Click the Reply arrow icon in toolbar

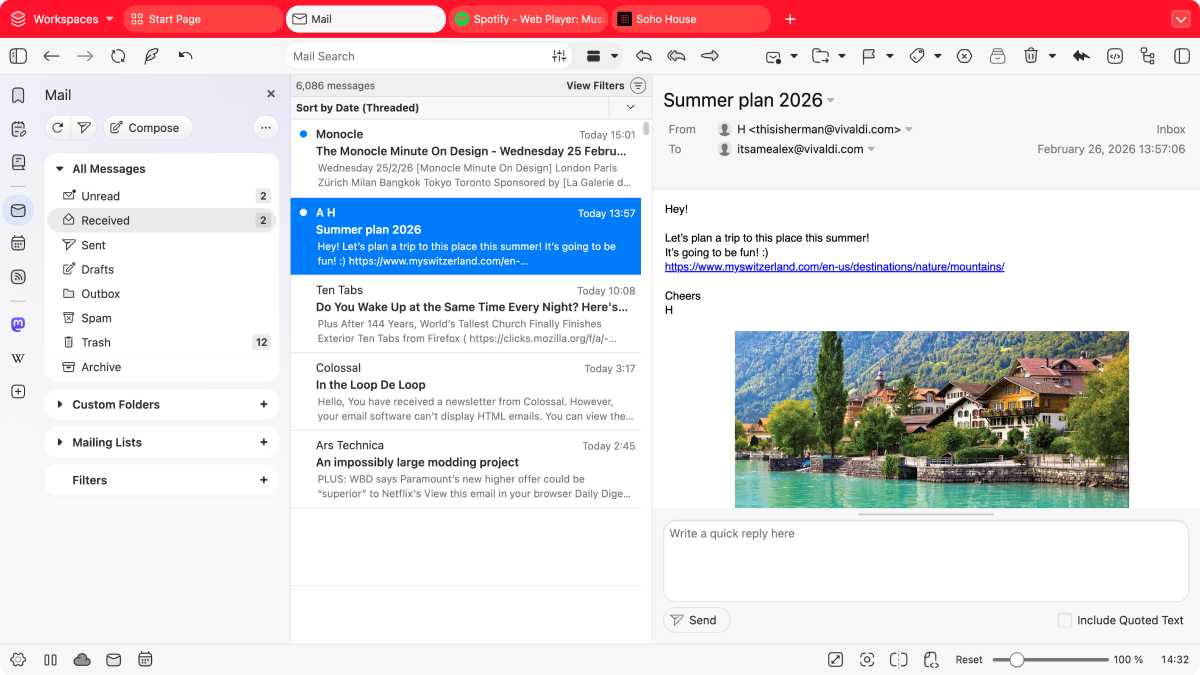tap(644, 56)
